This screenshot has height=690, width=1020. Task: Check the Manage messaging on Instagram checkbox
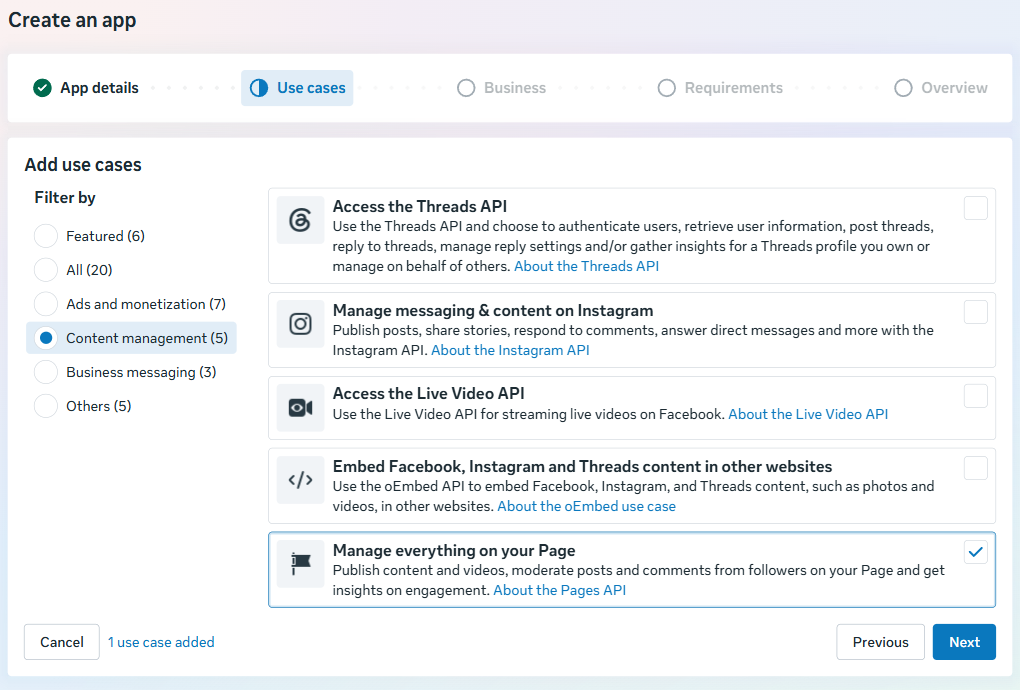pyautogui.click(x=976, y=312)
